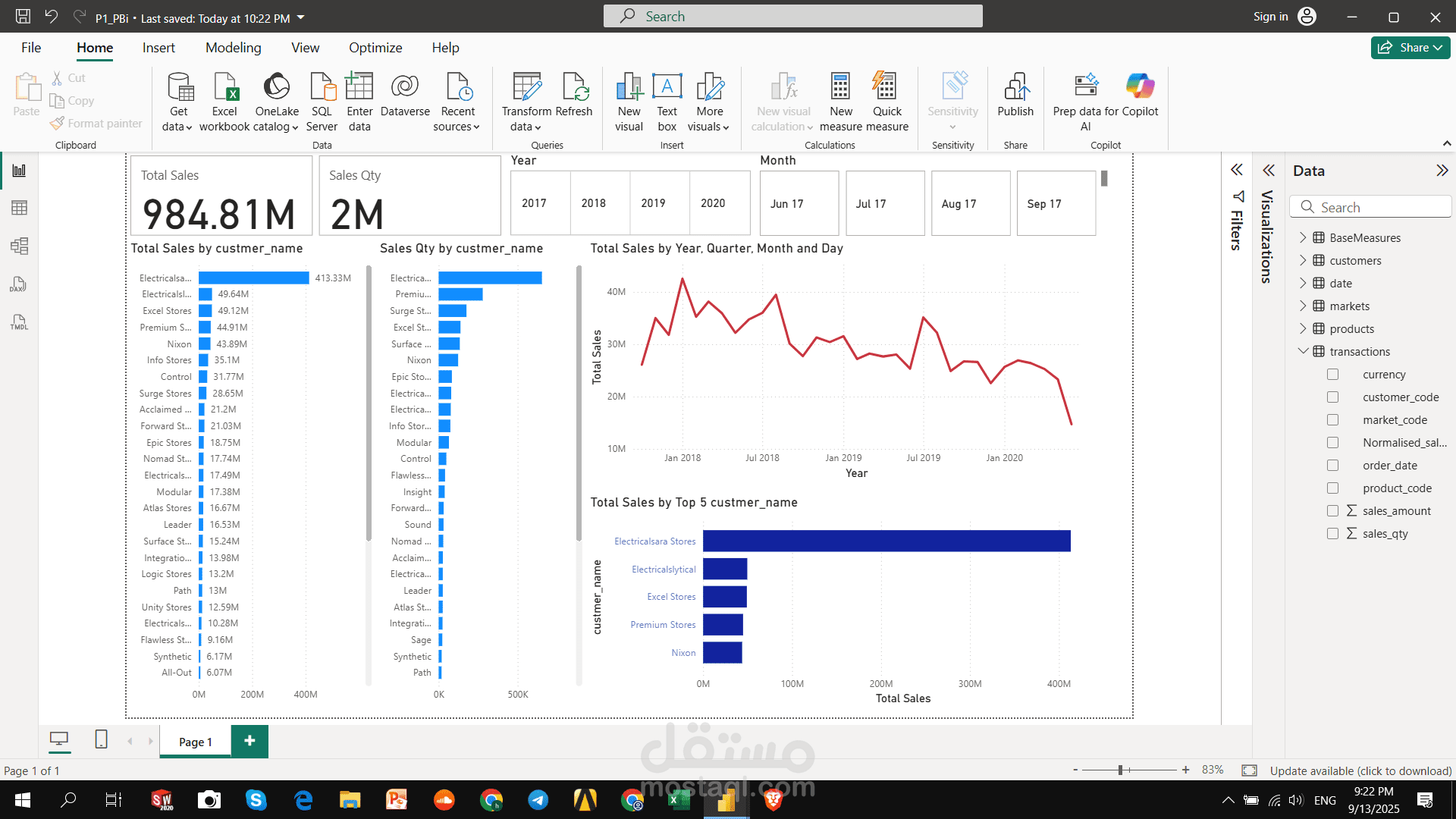Switch to Table view in left sidebar
The height and width of the screenshot is (819, 1456).
(19, 208)
